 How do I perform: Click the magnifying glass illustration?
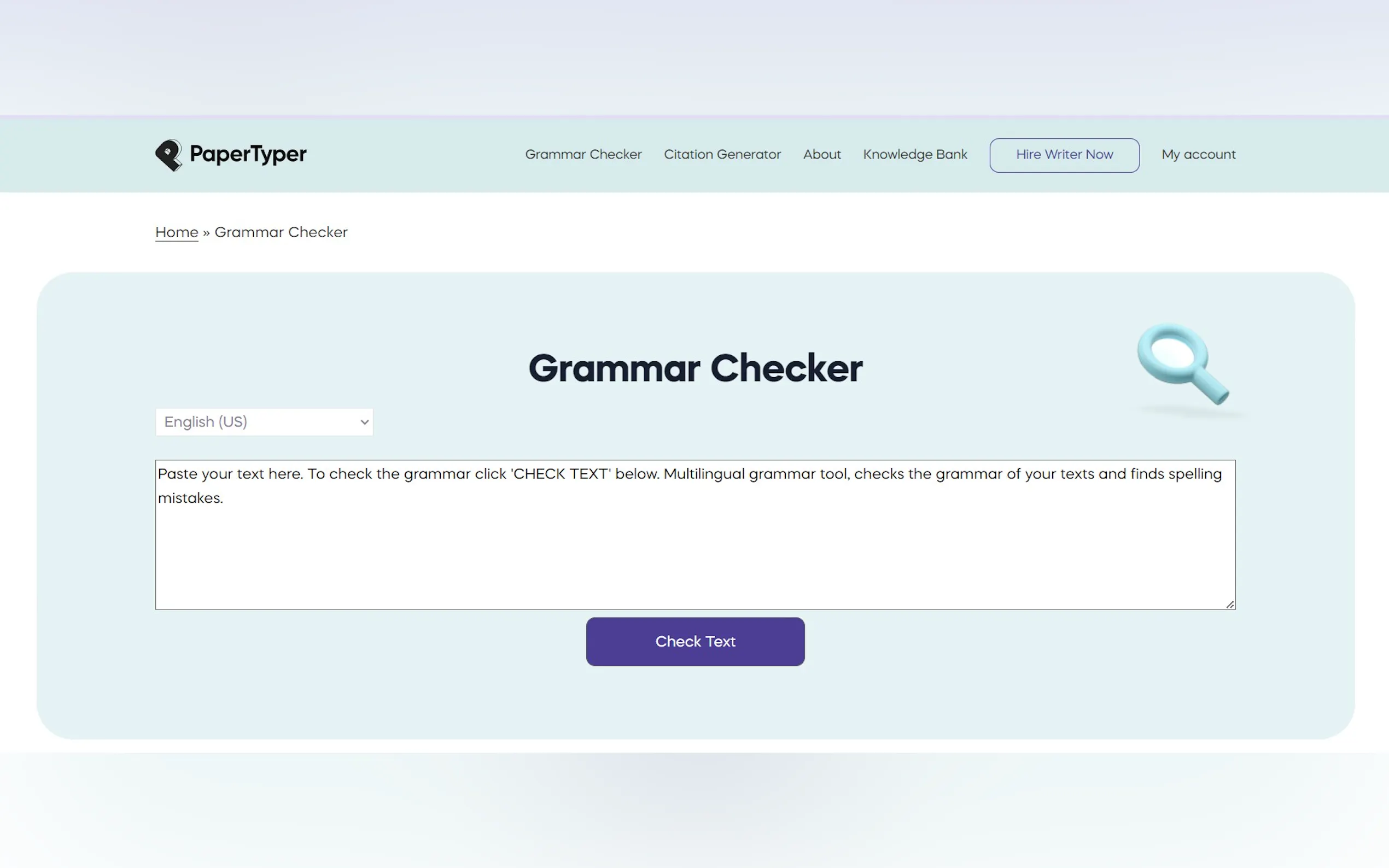pyautogui.click(x=1182, y=363)
